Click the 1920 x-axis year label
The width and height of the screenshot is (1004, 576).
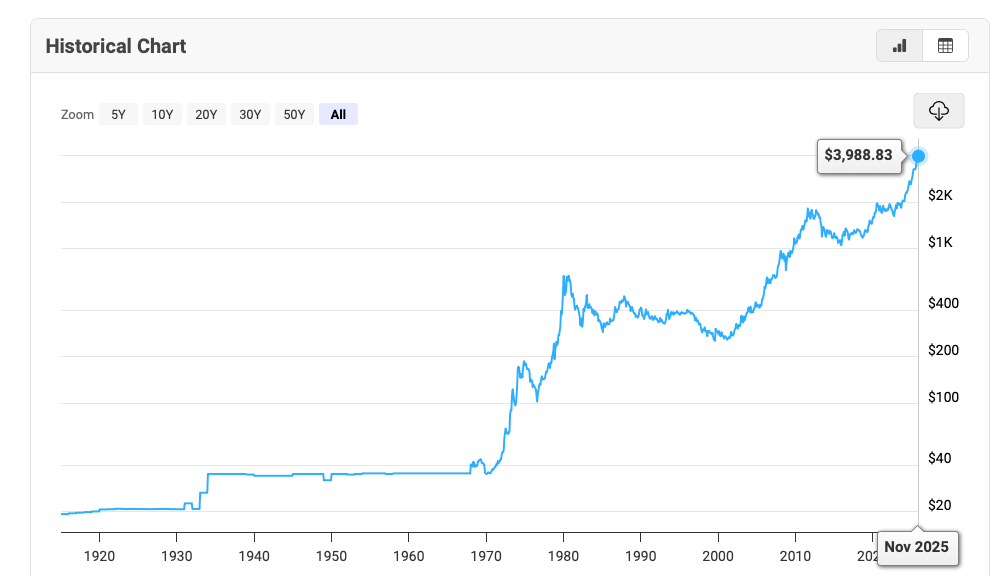[x=99, y=555]
